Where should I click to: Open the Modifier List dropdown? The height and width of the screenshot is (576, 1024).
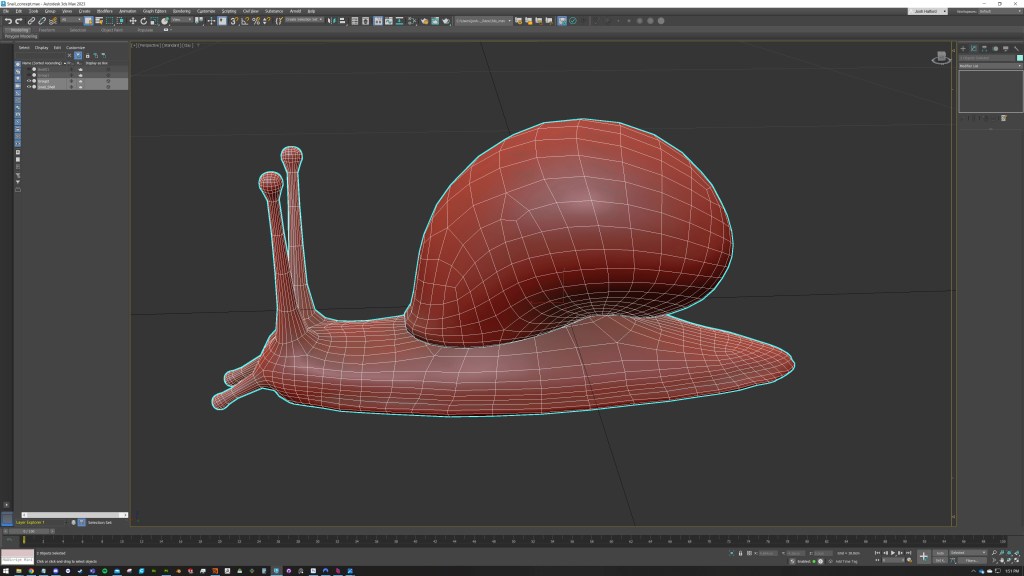click(x=990, y=65)
